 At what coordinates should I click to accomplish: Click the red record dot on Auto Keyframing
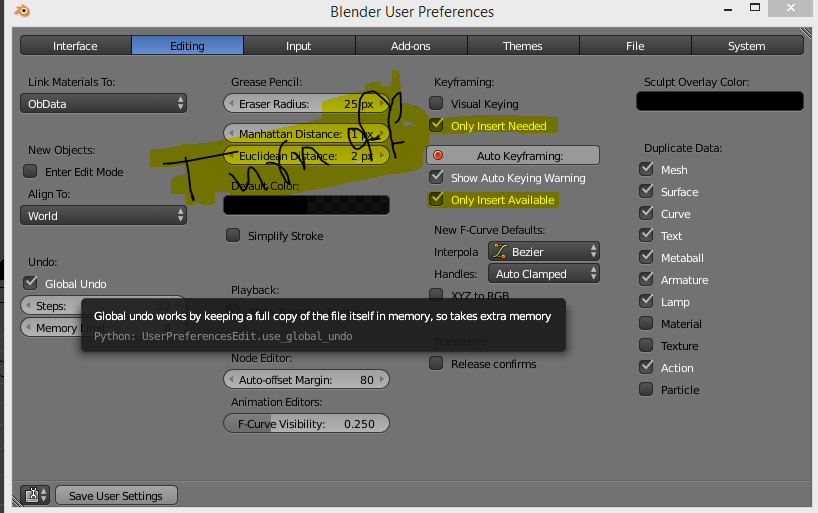coord(438,155)
